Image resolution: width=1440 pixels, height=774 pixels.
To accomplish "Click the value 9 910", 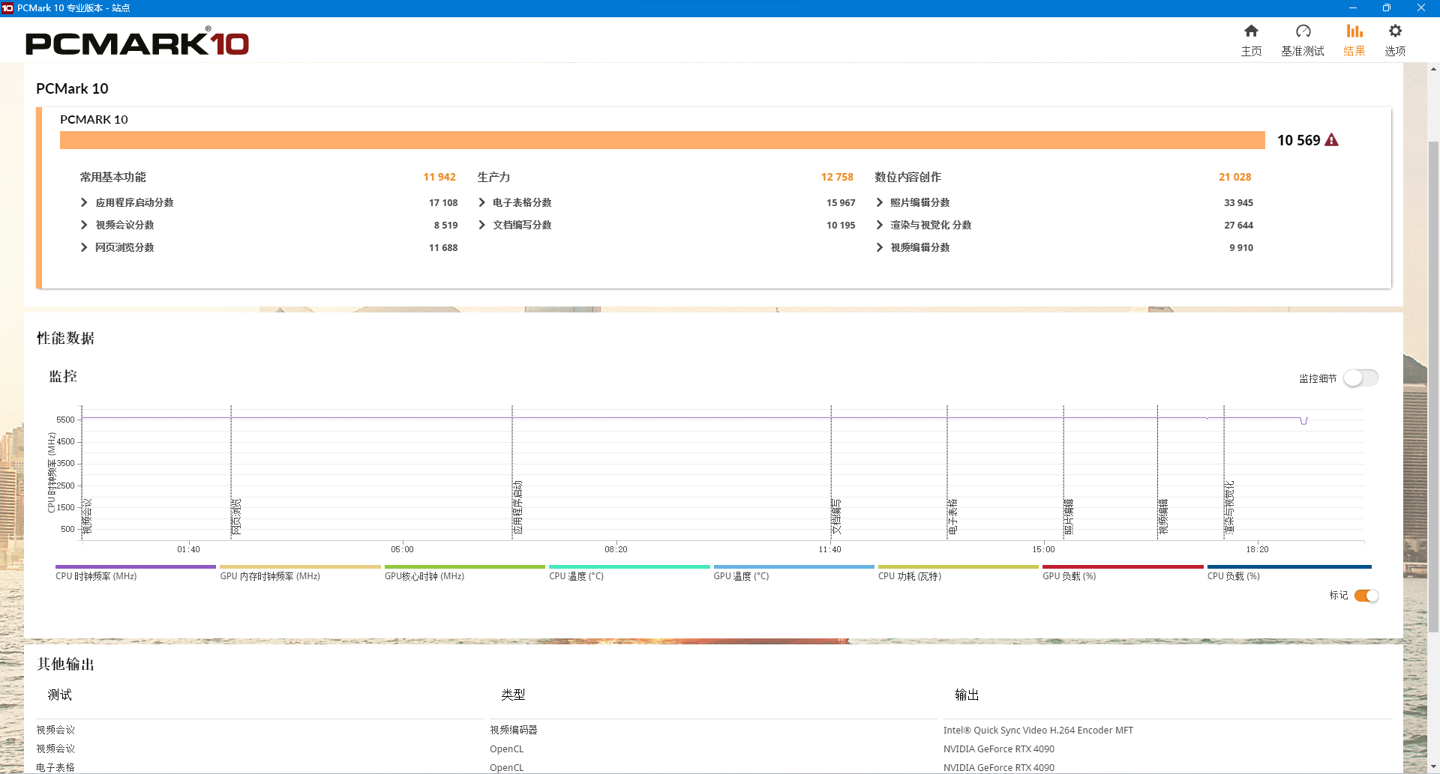I will point(1241,248).
